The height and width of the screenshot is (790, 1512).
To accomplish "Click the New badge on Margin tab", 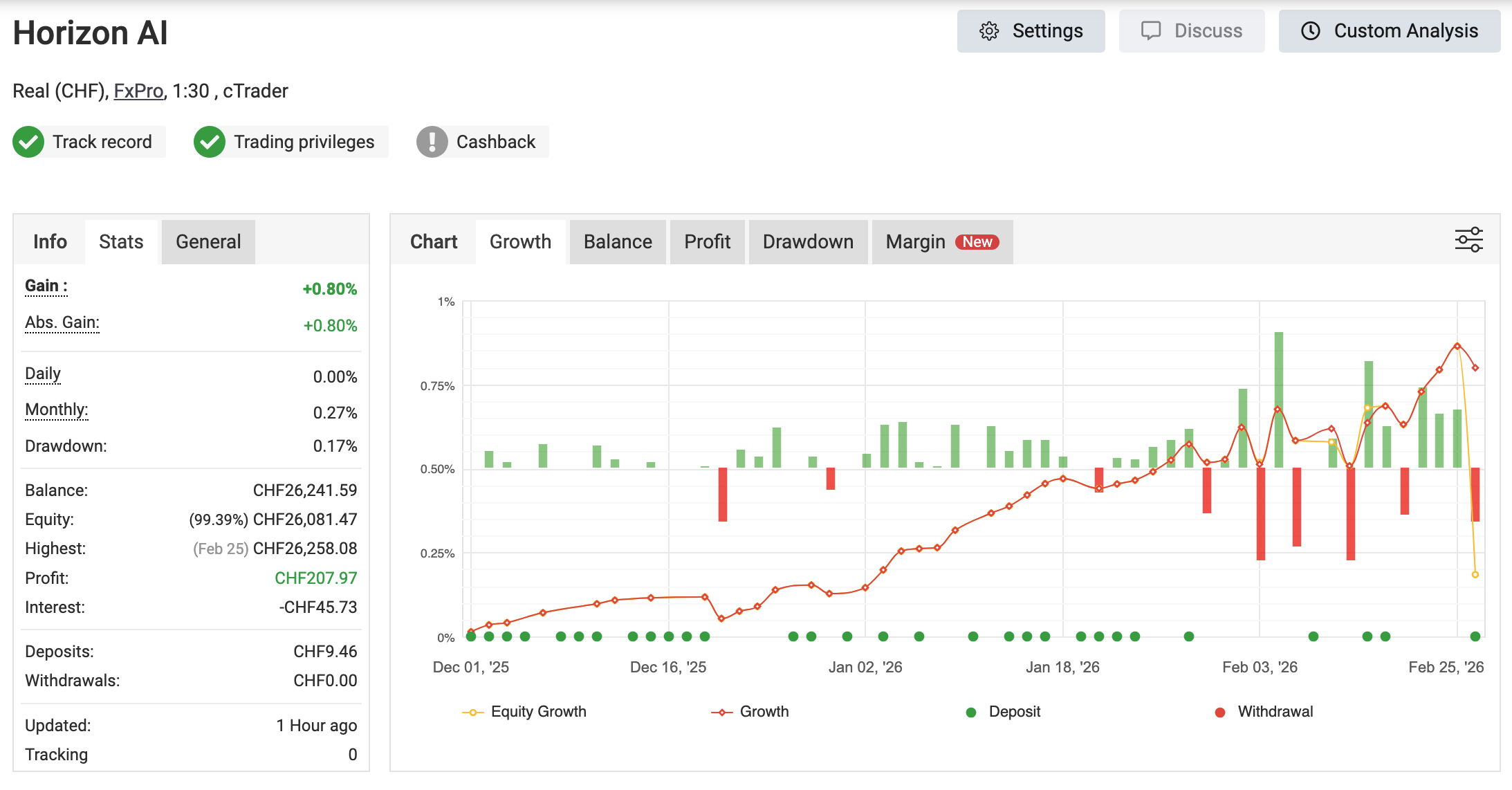I will pos(977,242).
